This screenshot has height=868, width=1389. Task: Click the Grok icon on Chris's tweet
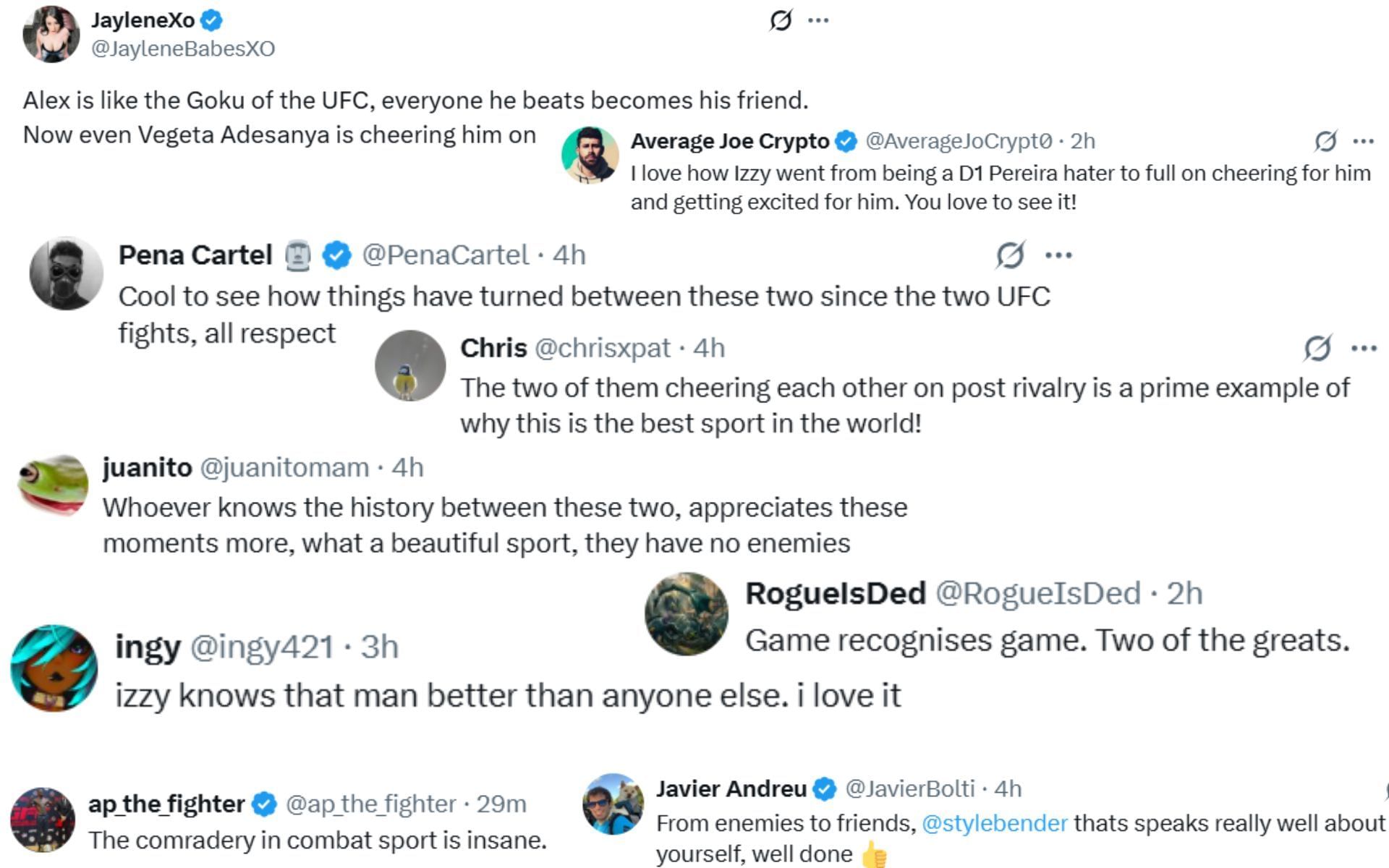pyautogui.click(x=1317, y=348)
